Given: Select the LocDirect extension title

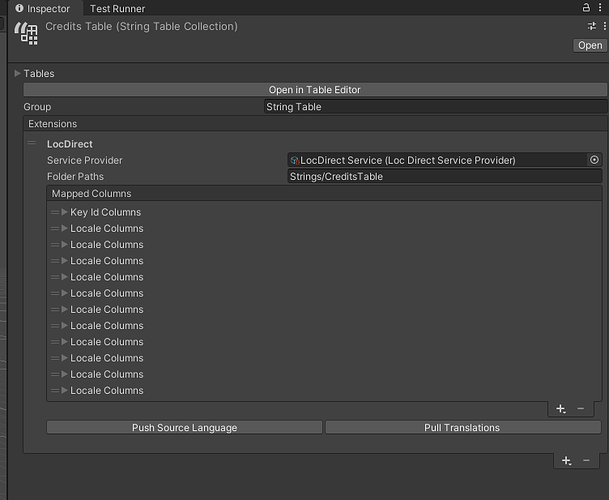Looking at the screenshot, I should (x=70, y=144).
